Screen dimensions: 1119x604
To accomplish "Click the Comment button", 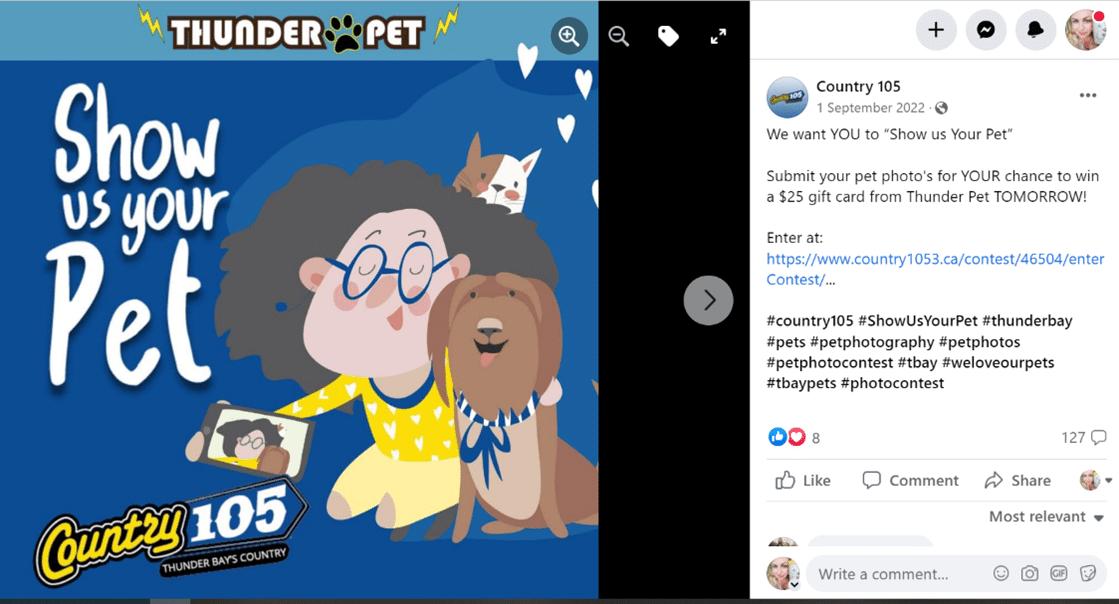I will click(910, 480).
